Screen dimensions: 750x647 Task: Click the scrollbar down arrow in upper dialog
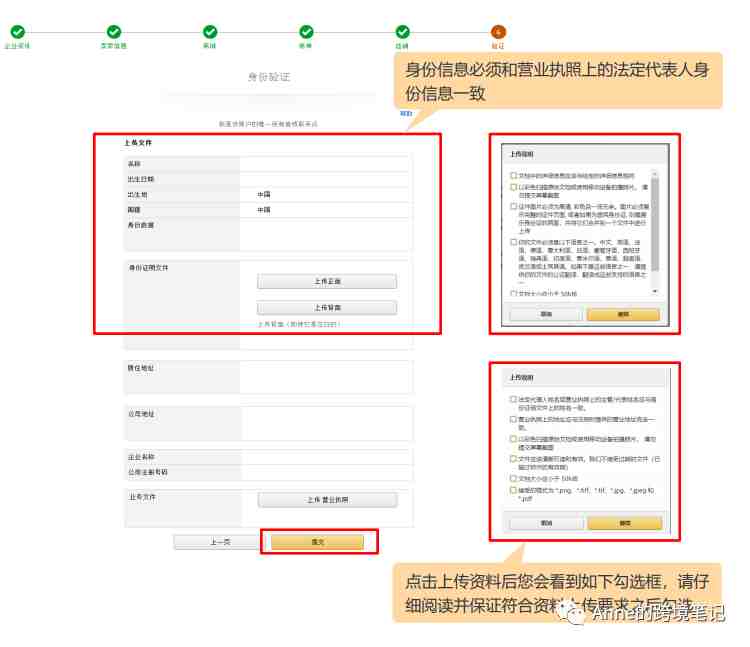point(655,291)
